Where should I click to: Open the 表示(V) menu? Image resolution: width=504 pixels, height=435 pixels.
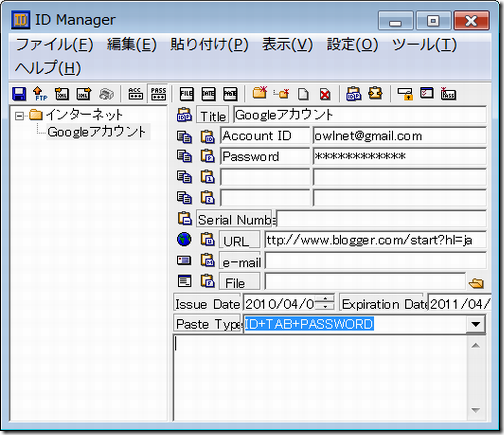point(287,44)
